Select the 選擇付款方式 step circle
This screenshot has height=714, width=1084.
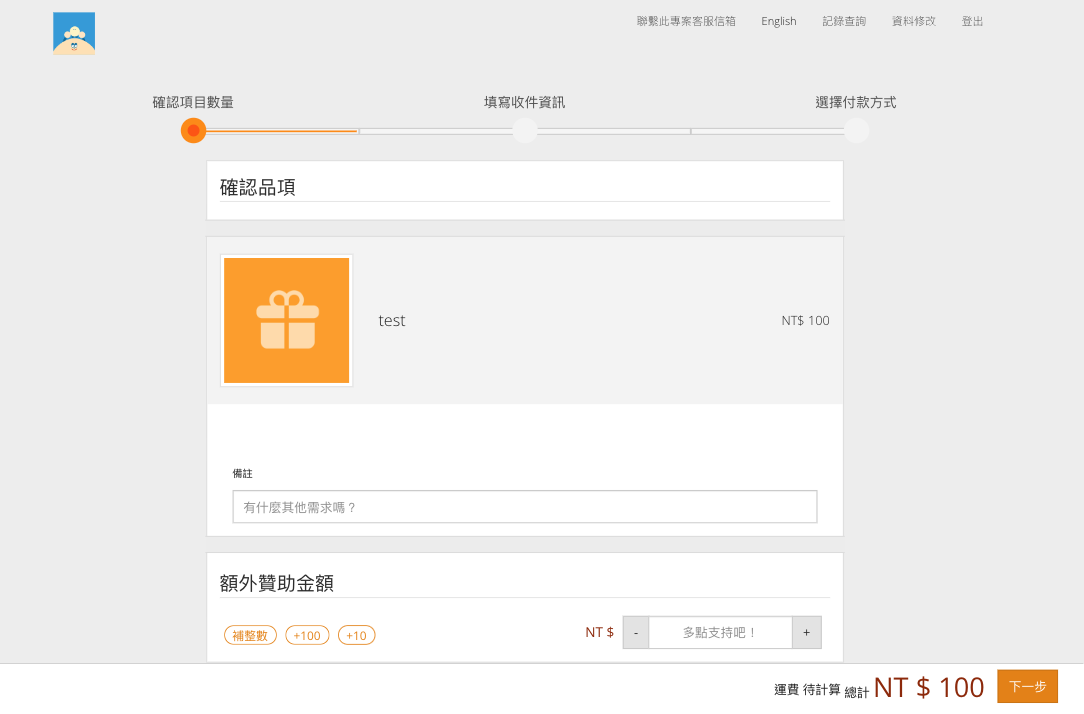tap(856, 131)
